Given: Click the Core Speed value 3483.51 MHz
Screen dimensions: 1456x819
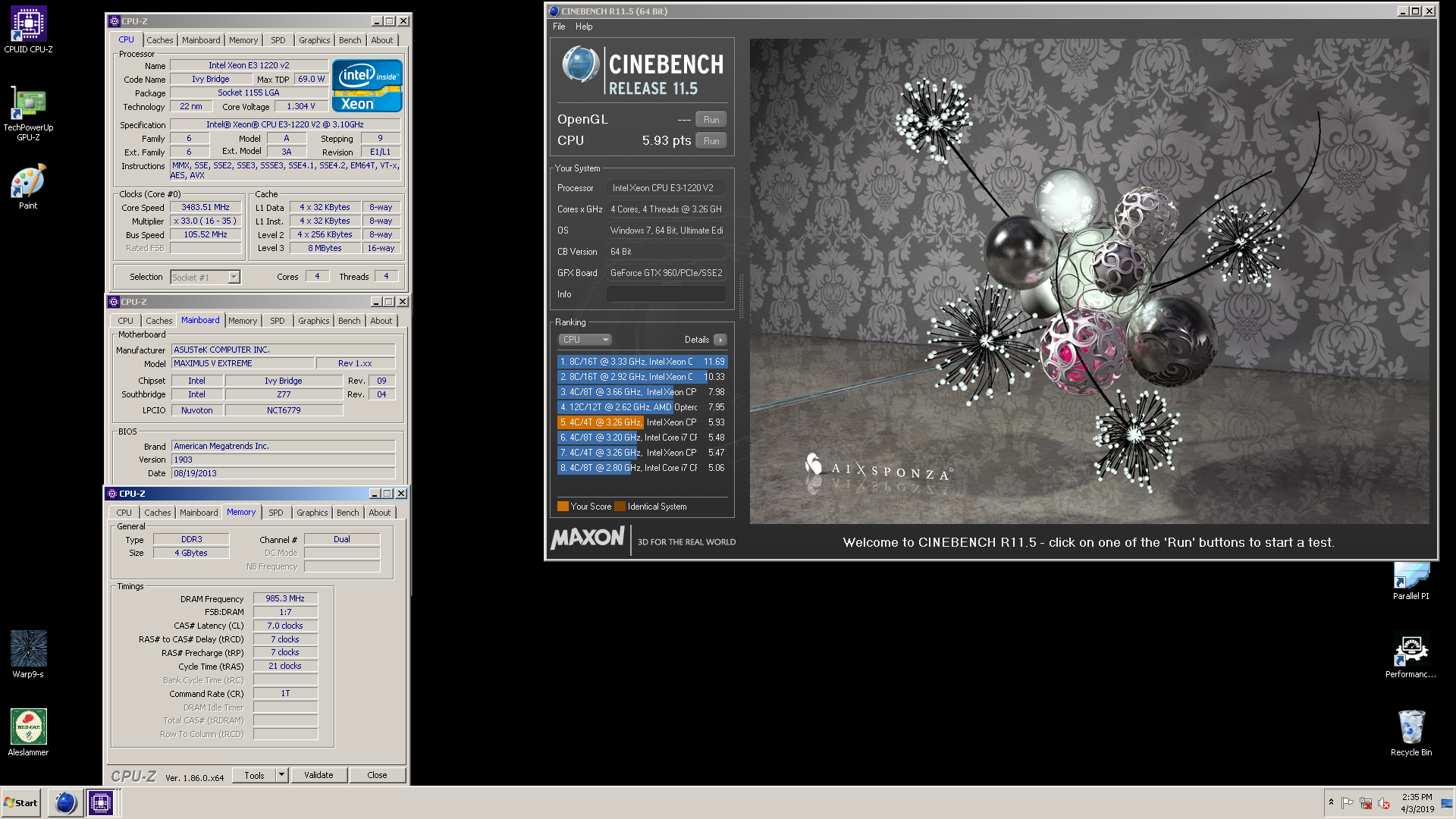Looking at the screenshot, I should (x=206, y=207).
